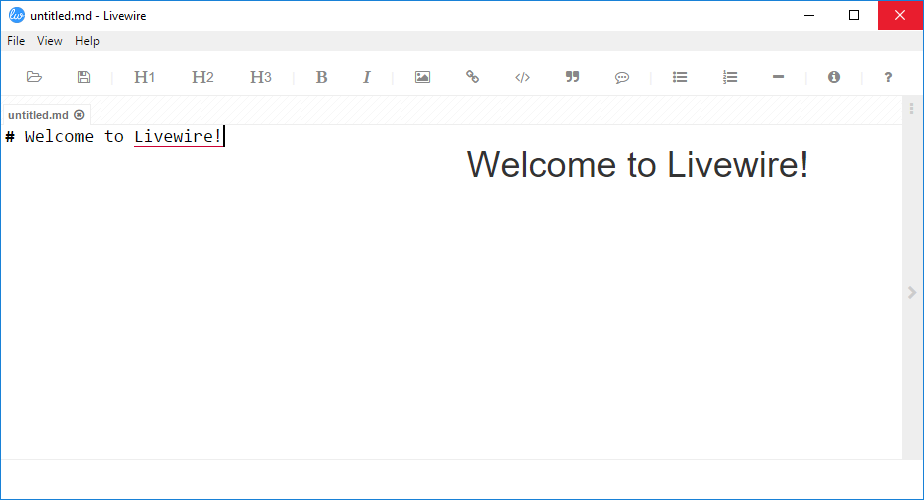Apply H2 heading formatting
Image resolution: width=924 pixels, height=500 pixels.
click(x=202, y=77)
